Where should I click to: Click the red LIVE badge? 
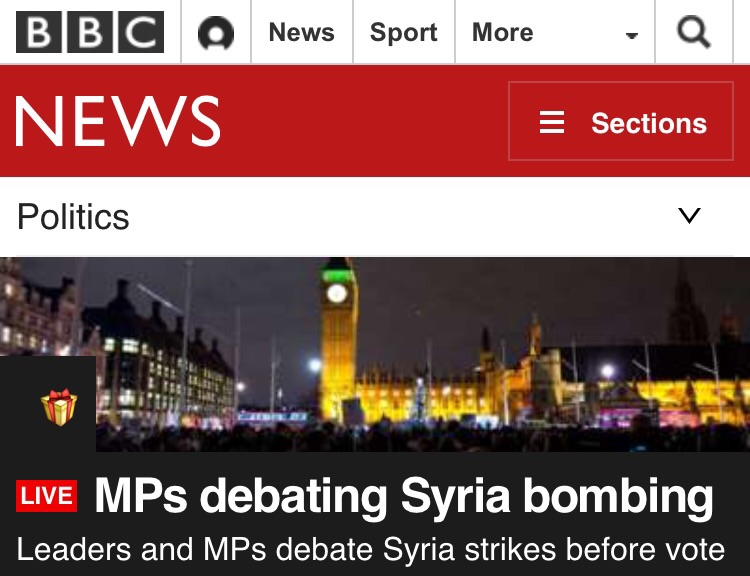click(x=47, y=496)
